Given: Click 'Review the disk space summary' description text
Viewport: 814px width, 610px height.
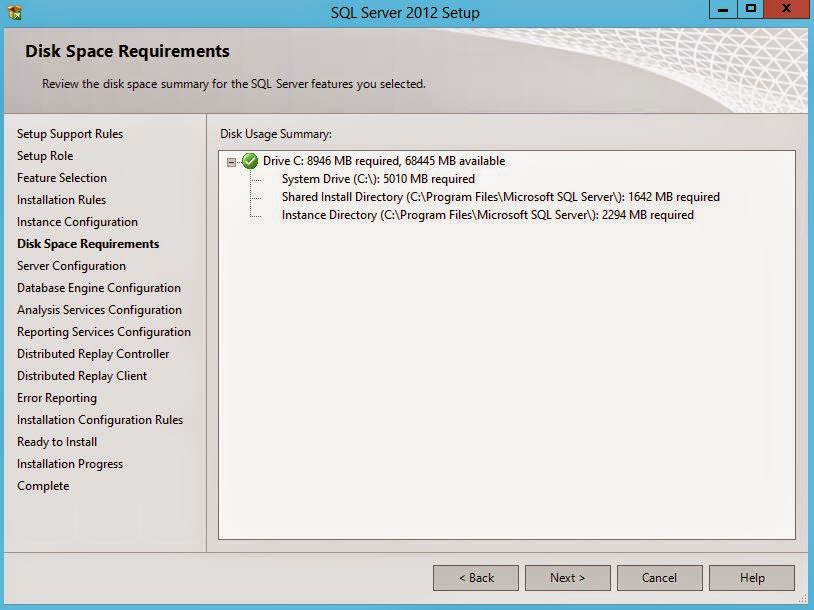Looking at the screenshot, I should click(x=234, y=84).
